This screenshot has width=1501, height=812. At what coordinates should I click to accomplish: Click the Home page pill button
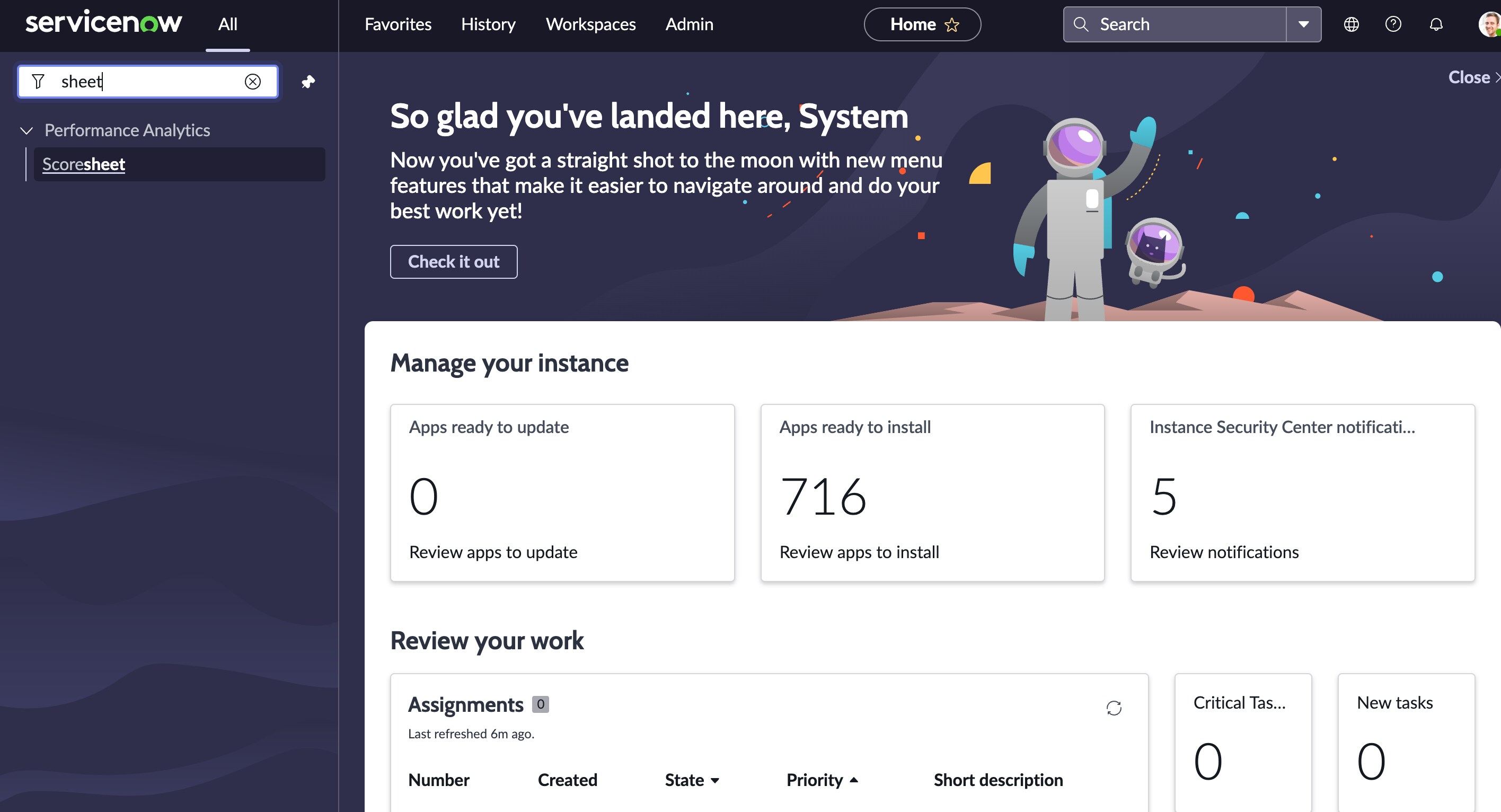922,24
